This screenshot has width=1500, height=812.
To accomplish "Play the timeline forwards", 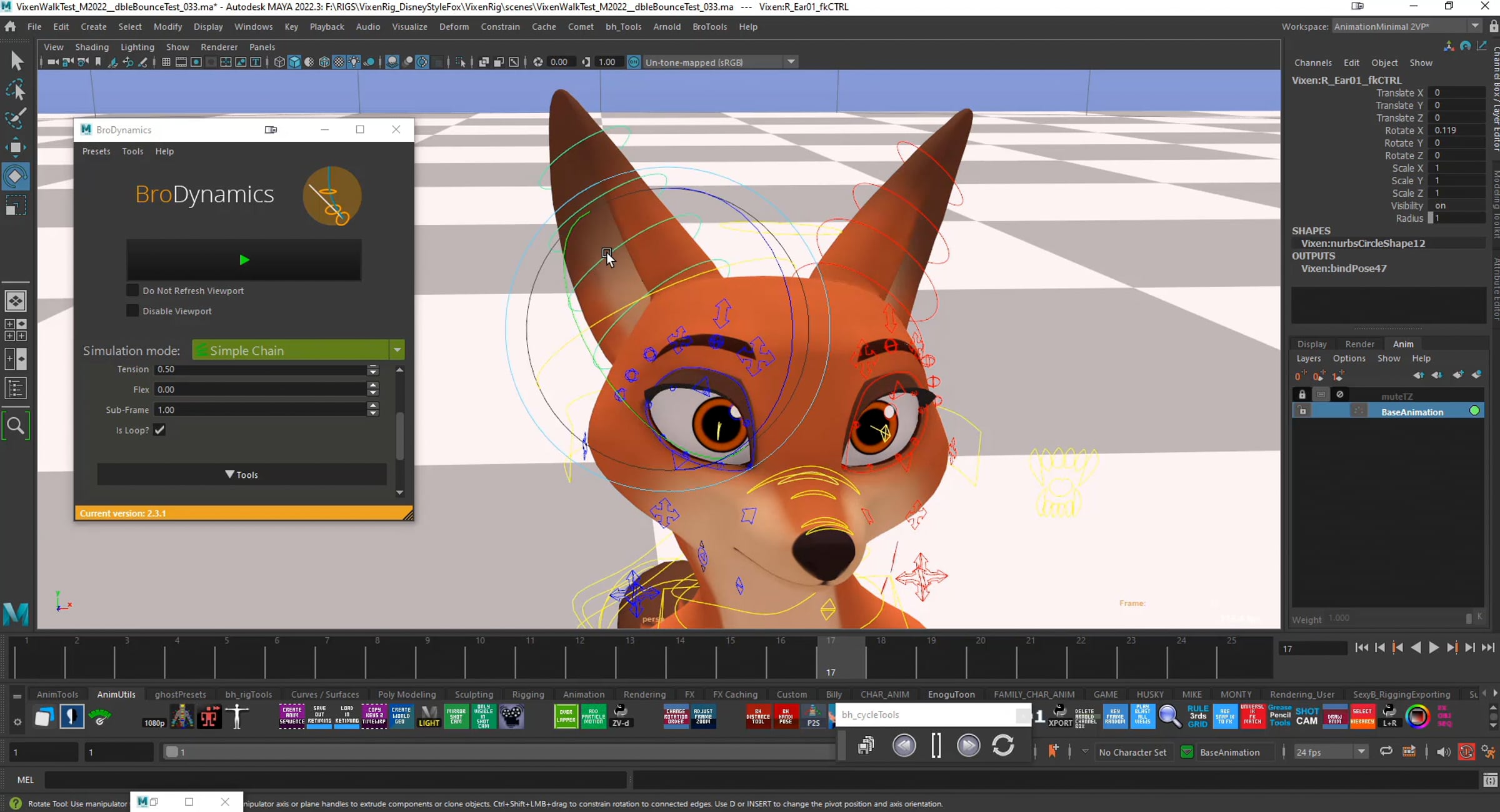I will coord(1434,648).
